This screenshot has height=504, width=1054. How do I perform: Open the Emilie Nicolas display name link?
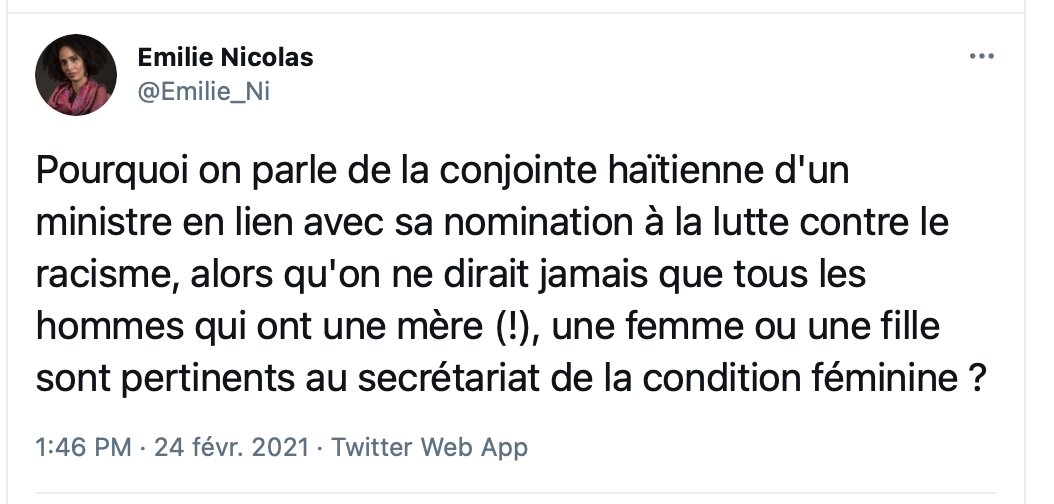(225, 58)
